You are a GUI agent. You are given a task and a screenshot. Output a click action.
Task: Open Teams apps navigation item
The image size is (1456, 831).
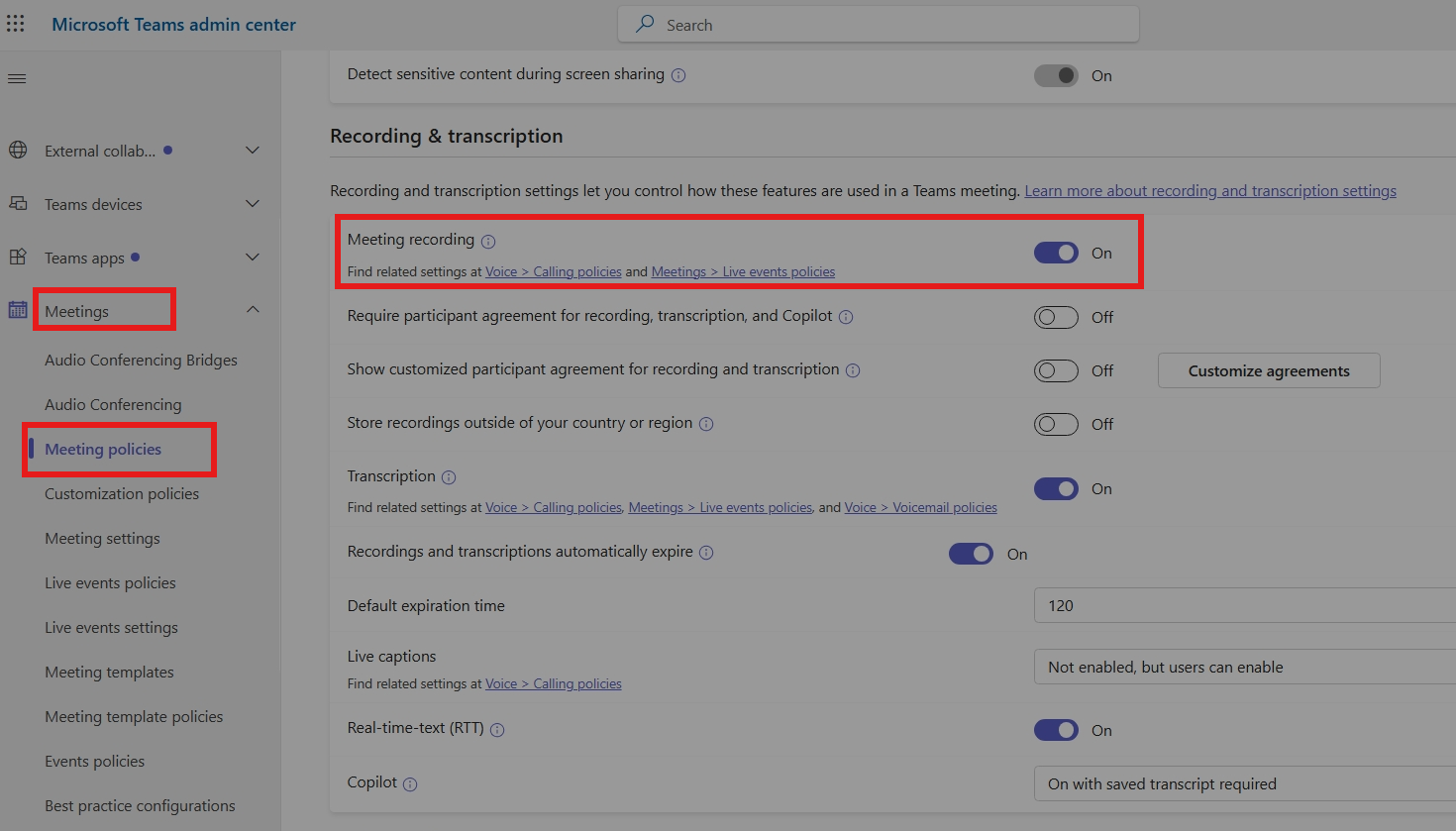84,258
